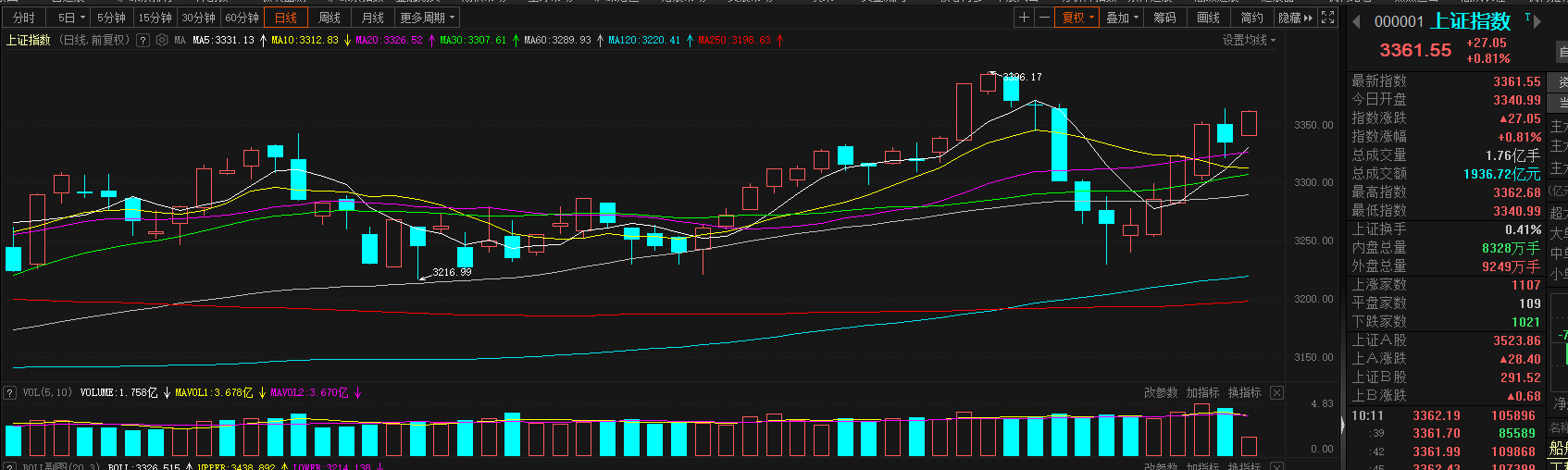Enter fullscreen chart via expand icon
The height and width of the screenshot is (470, 1568).
pos(1327,18)
